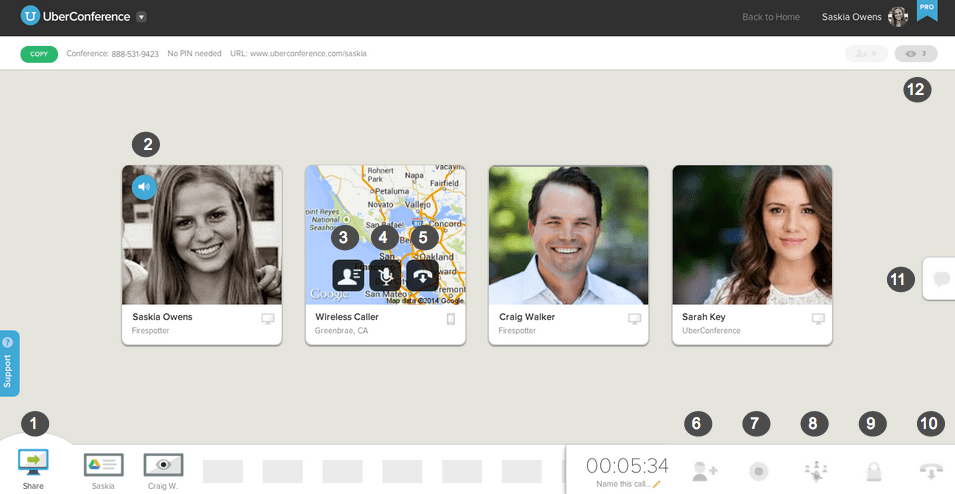Click the desktop icon on Craig Walker card
955x494 pixels.
coord(635,319)
